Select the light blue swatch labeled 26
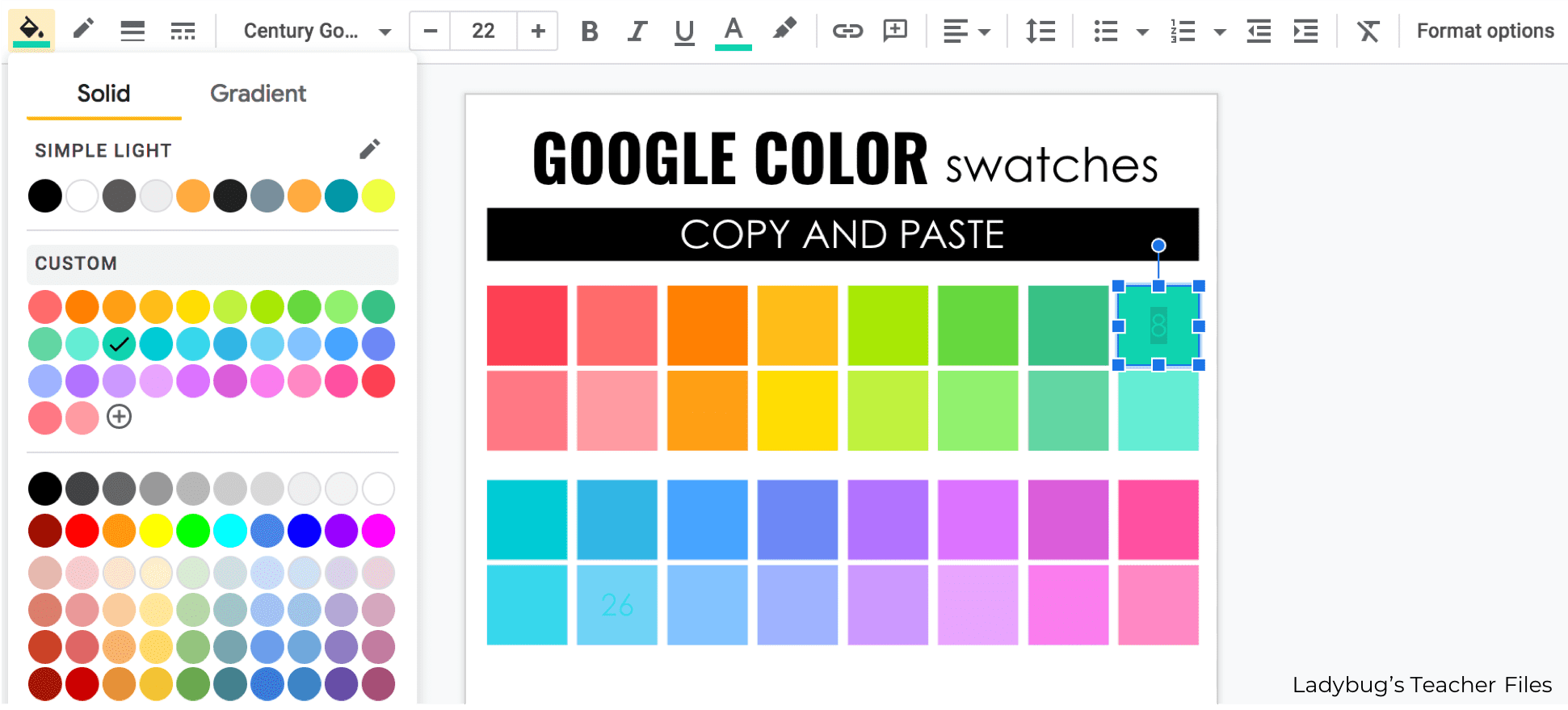The image size is (1568, 710). (x=617, y=605)
